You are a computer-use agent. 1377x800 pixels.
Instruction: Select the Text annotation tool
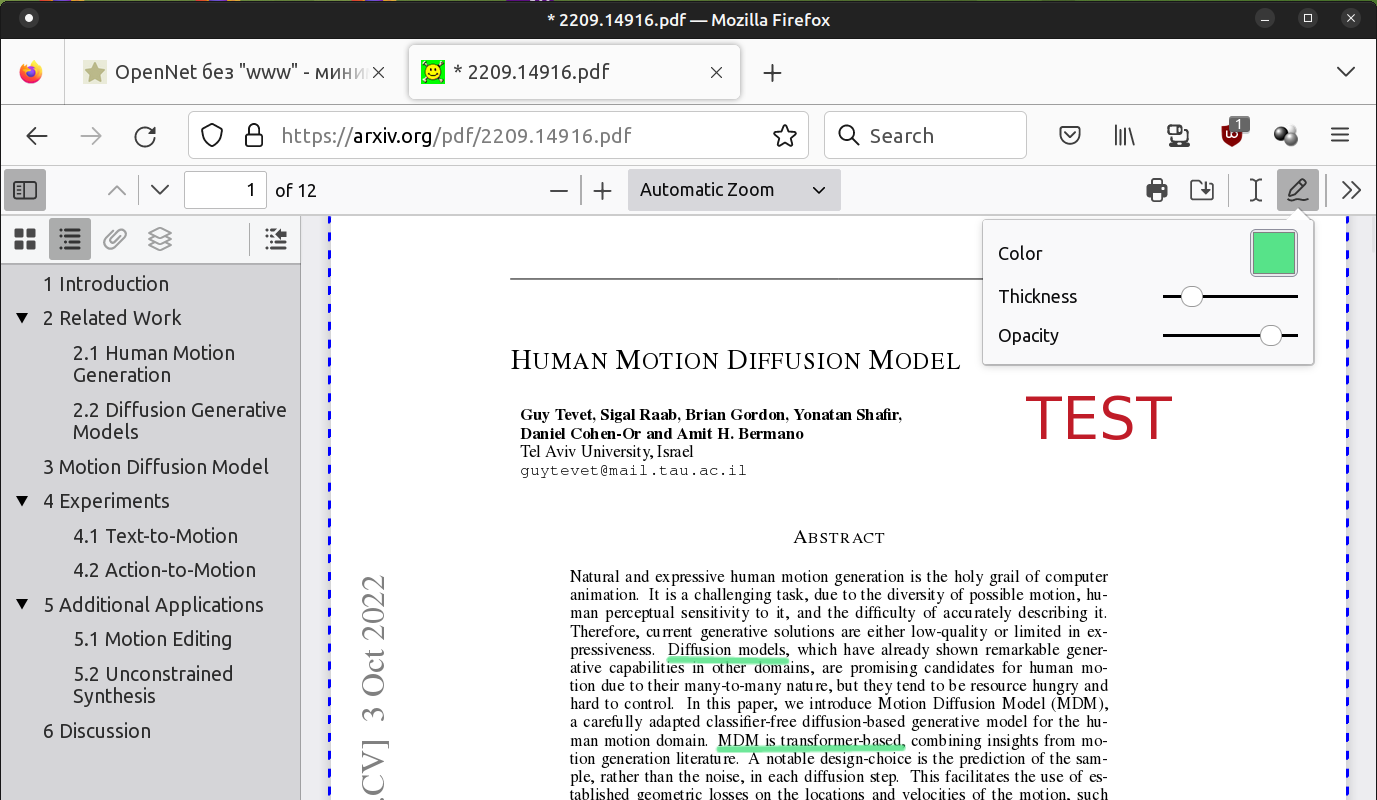click(1256, 190)
